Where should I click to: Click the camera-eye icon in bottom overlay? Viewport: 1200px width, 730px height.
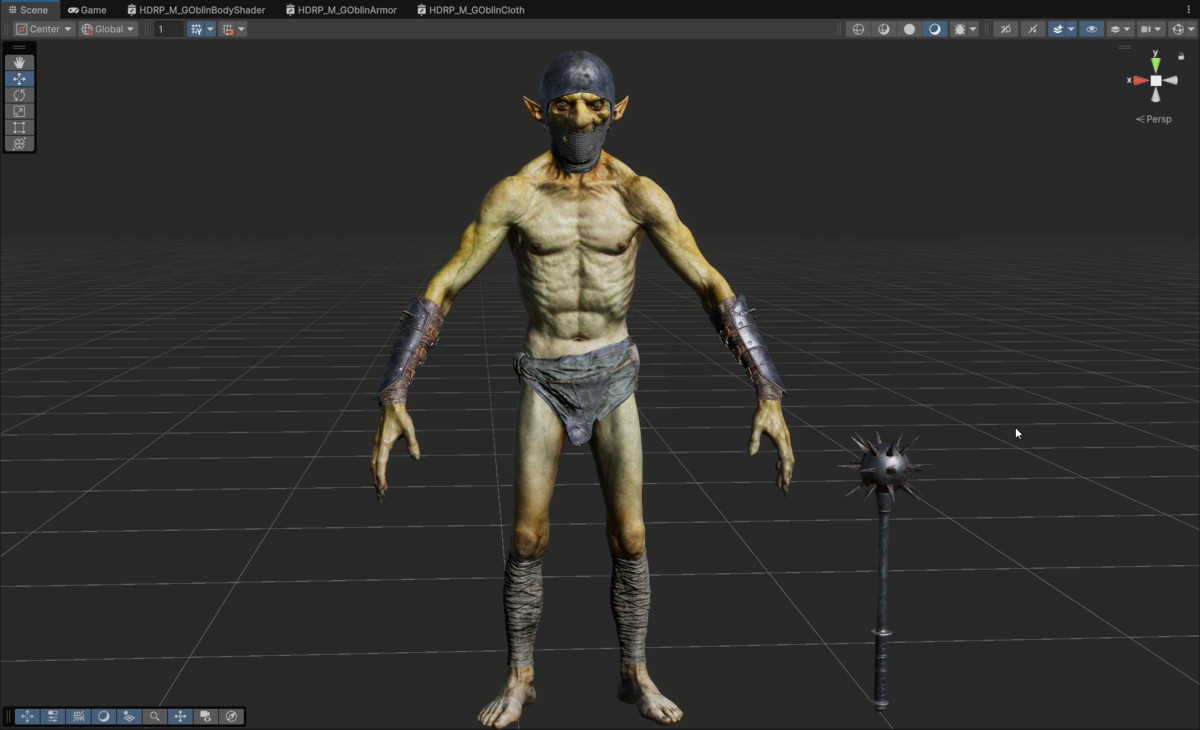coord(206,716)
